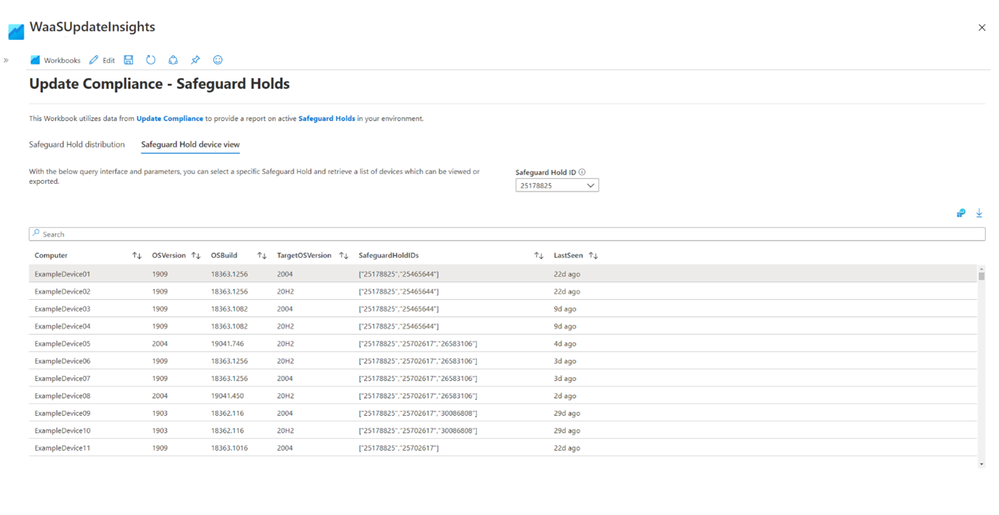Image resolution: width=999 pixels, height=515 pixels.
Task: Send feedback via the smiley icon
Action: (x=218, y=60)
